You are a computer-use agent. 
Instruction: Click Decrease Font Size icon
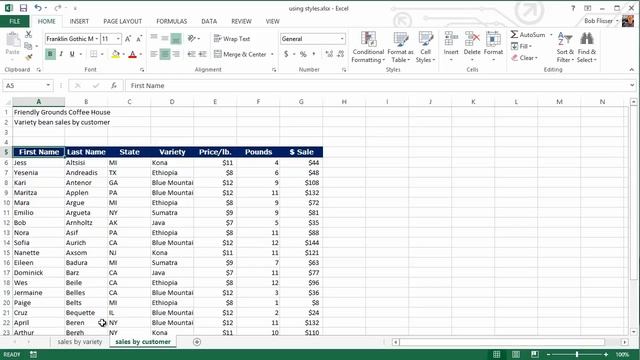point(139,39)
